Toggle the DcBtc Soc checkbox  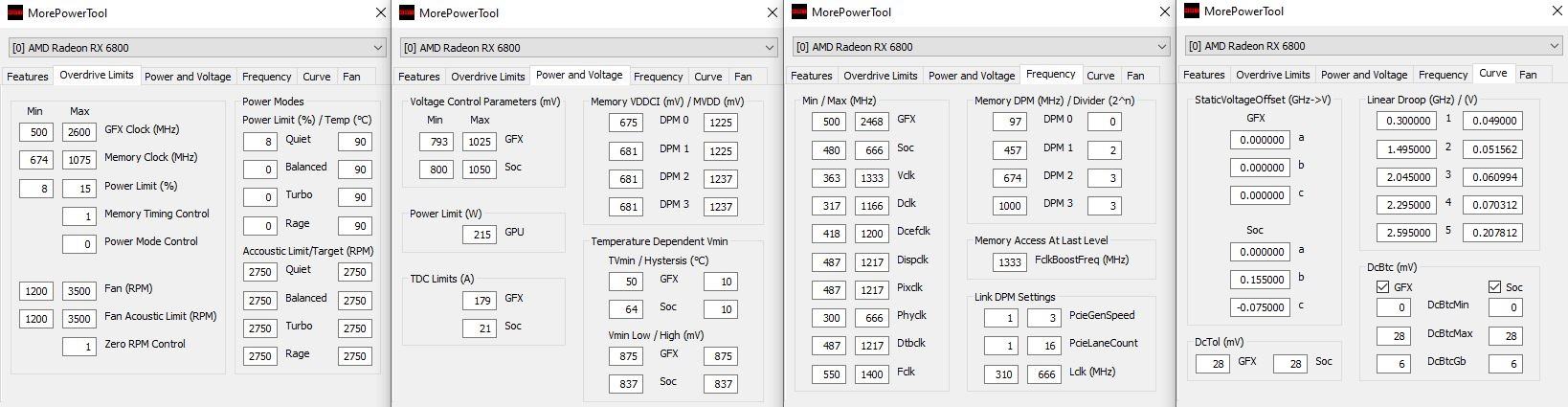pos(1494,287)
